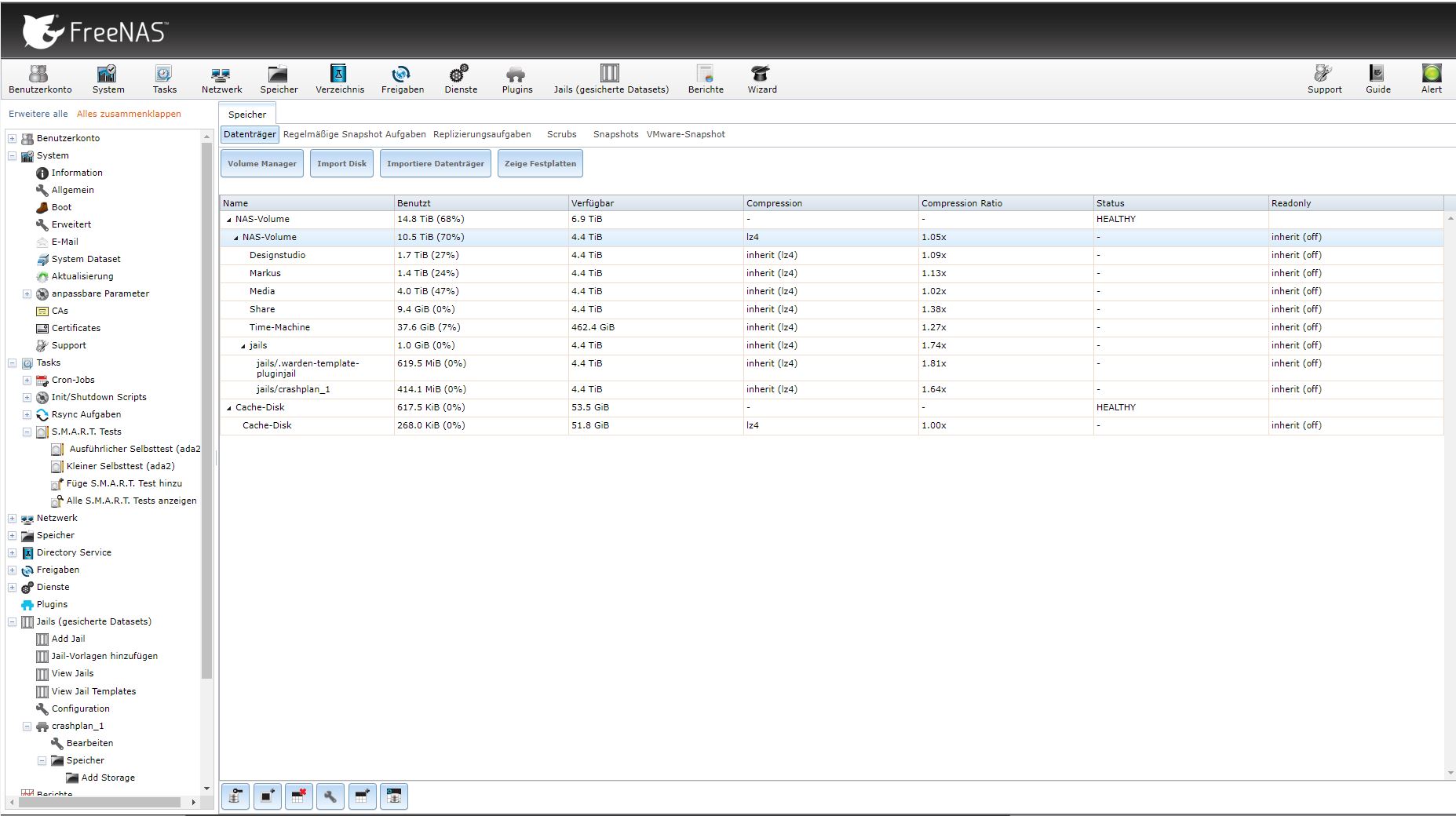Click Alles zusammenklappen link
Viewport: 1456px width, 816px height.
[129, 114]
